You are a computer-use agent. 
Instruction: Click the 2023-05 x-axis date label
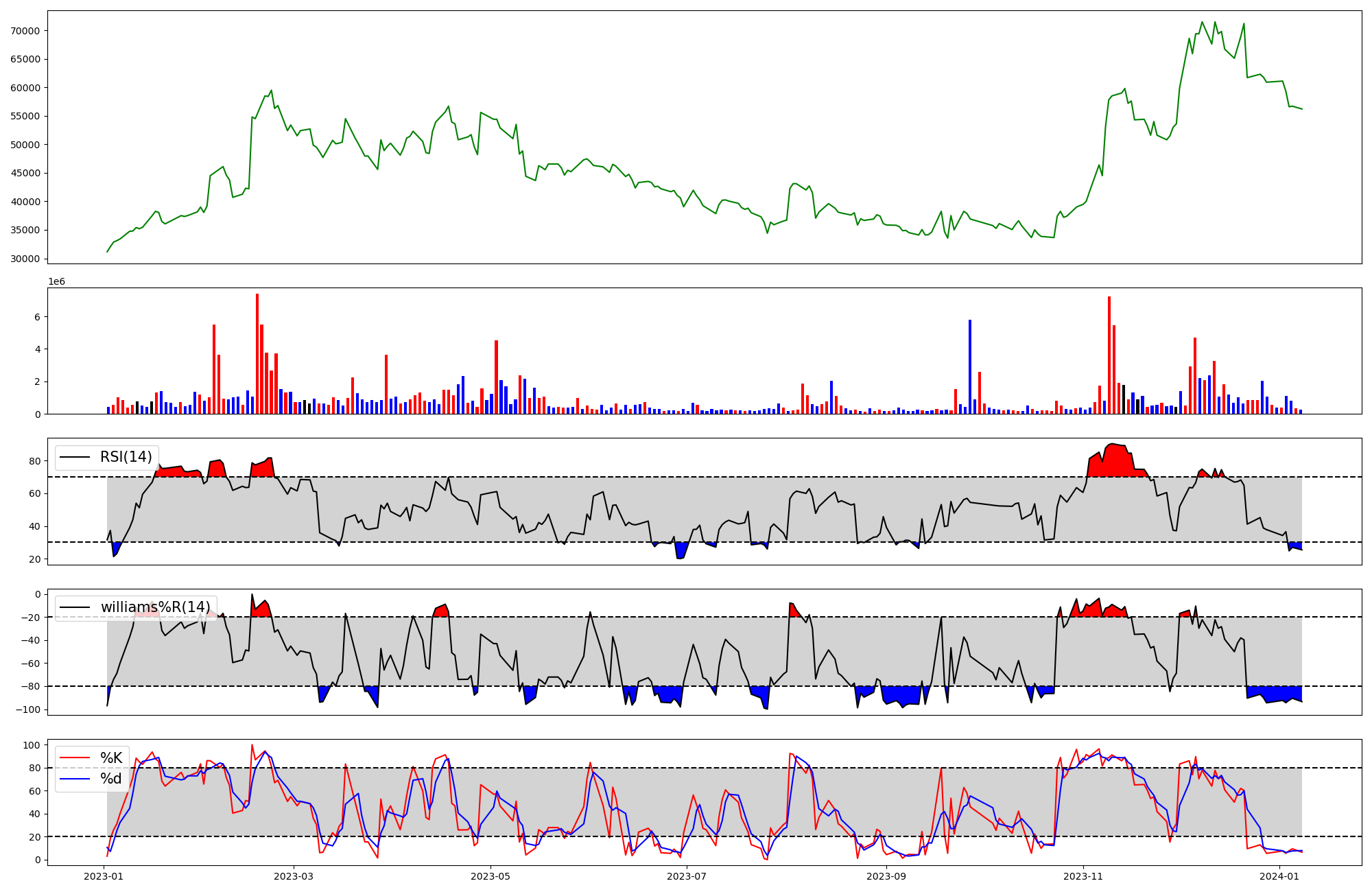[490, 876]
